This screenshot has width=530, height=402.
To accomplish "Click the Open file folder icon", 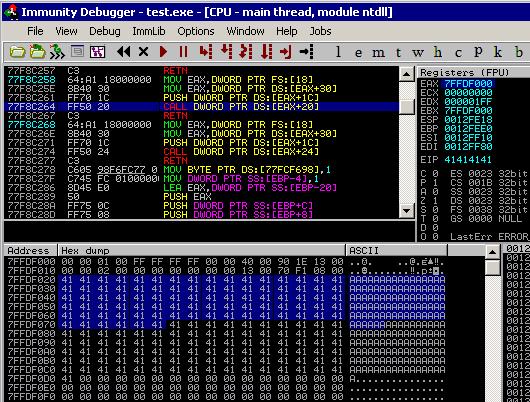I will tap(18, 52).
